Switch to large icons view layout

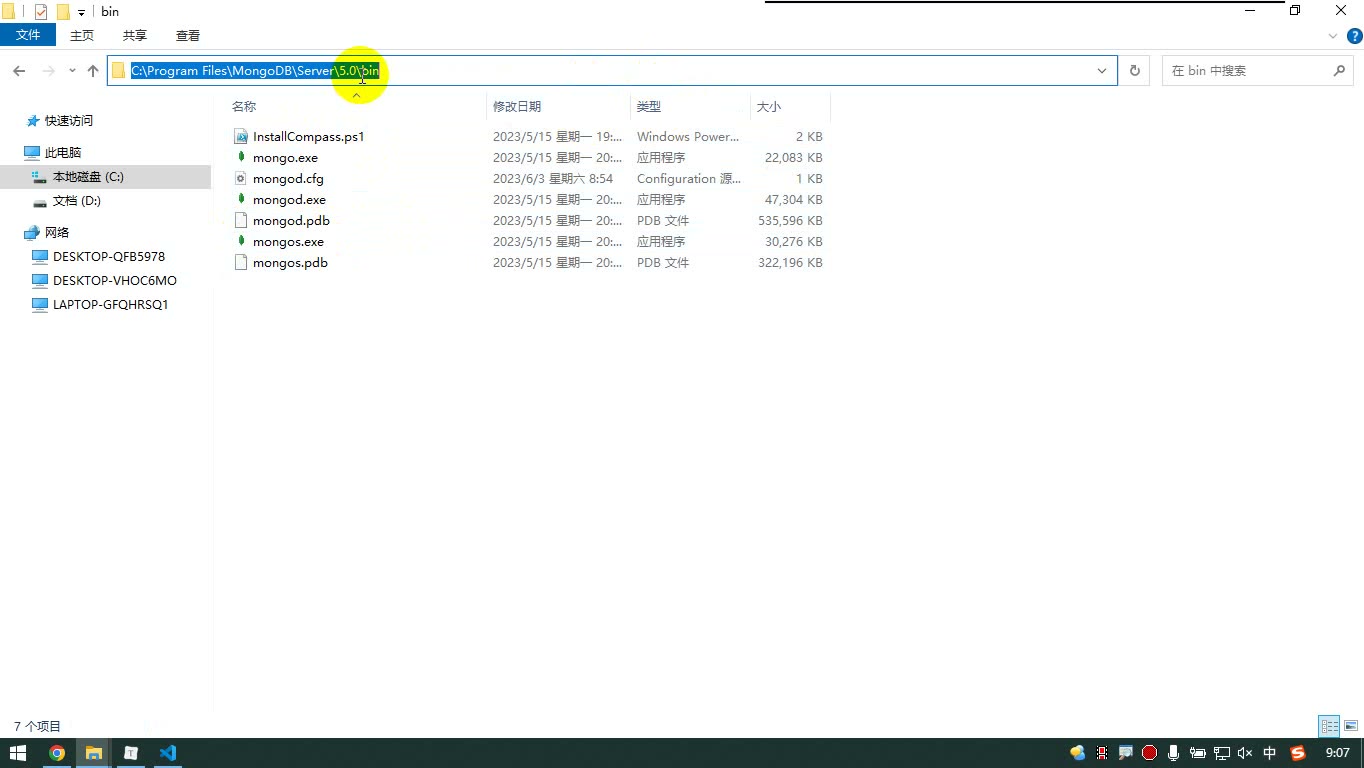coord(1351,726)
